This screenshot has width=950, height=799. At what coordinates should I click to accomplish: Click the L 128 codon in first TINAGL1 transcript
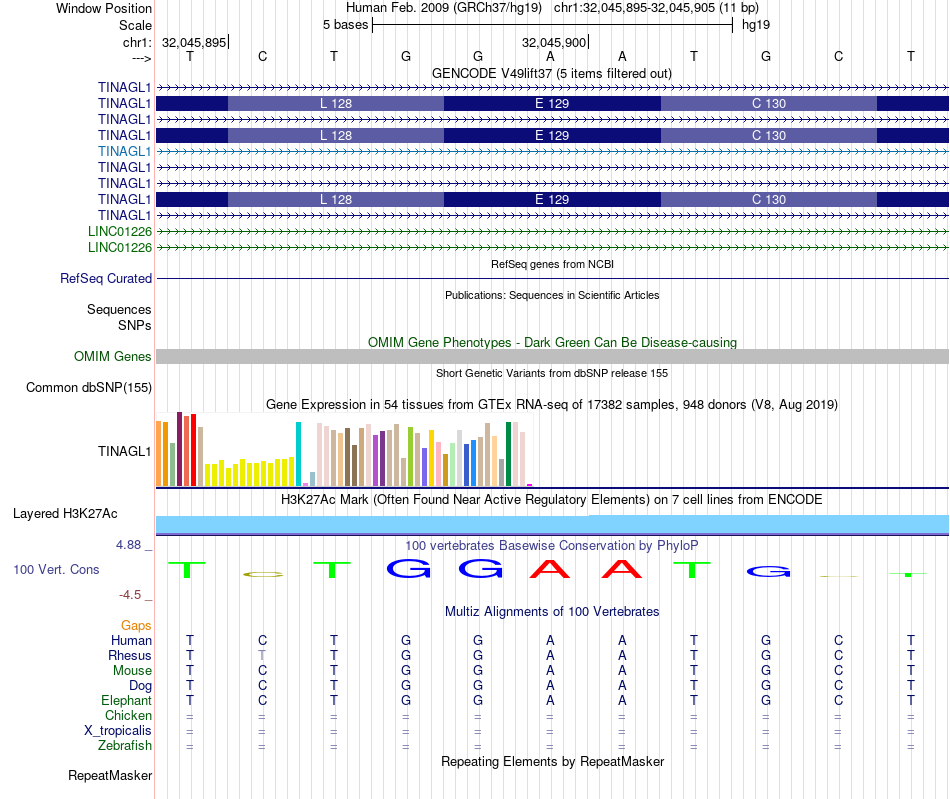click(x=336, y=104)
